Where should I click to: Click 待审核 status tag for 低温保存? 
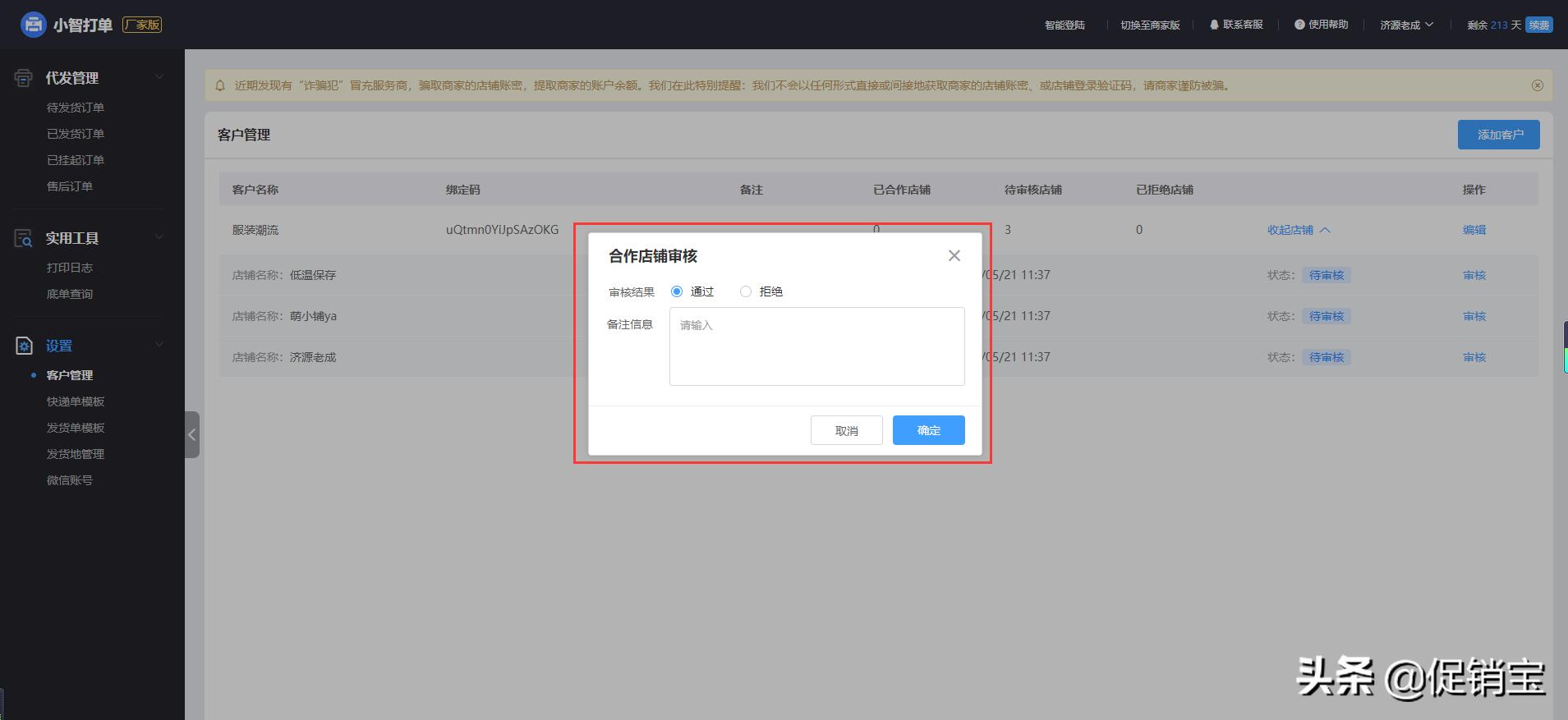coord(1327,275)
